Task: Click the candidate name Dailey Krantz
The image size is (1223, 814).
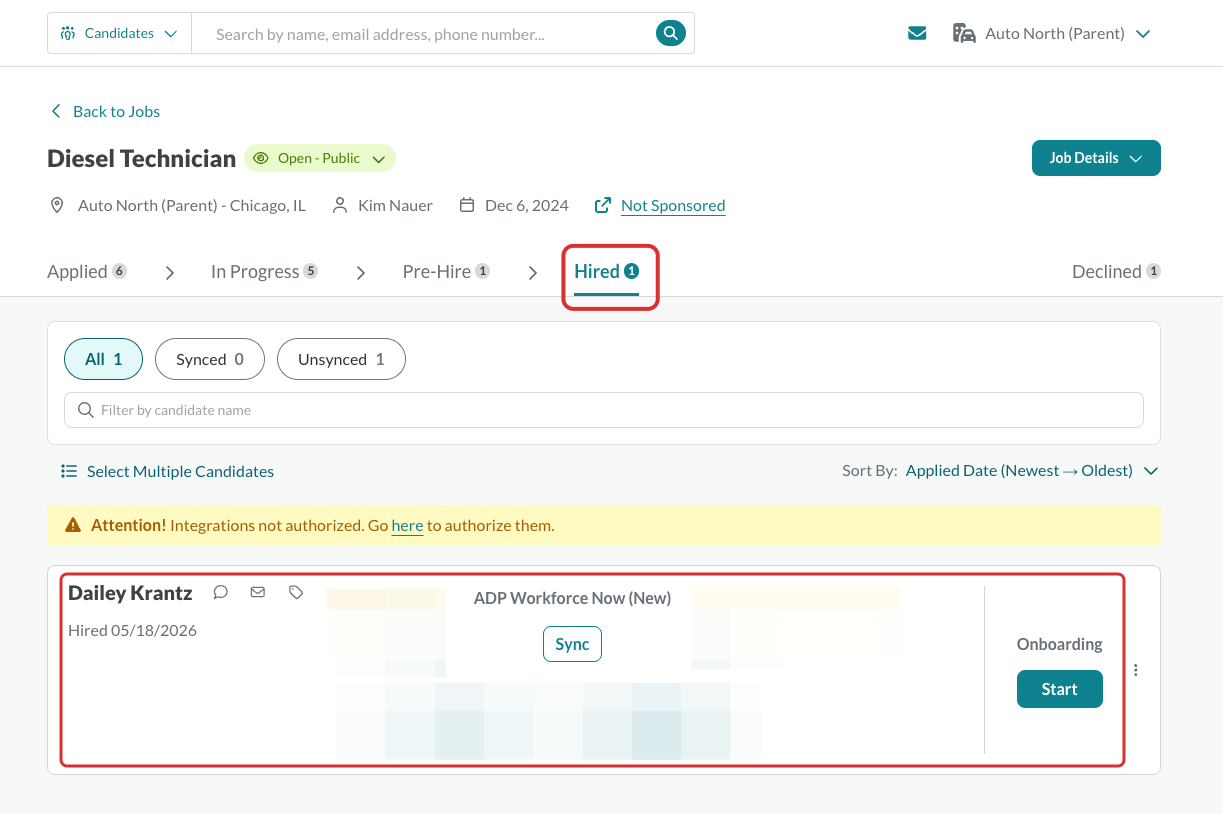Action: coord(130,593)
